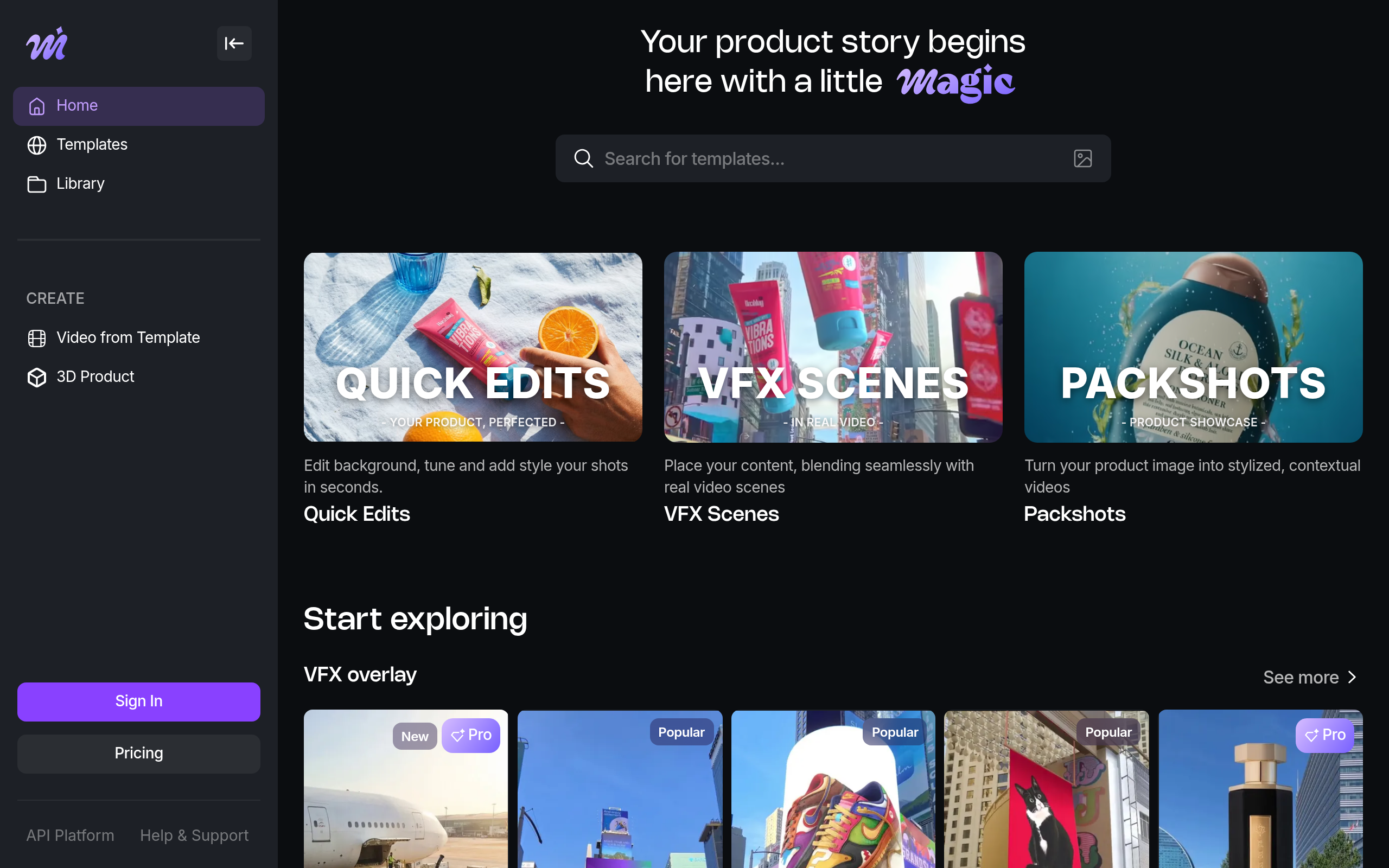Image resolution: width=1389 pixels, height=868 pixels.
Task: Click the Home house icon
Action: [x=37, y=106]
